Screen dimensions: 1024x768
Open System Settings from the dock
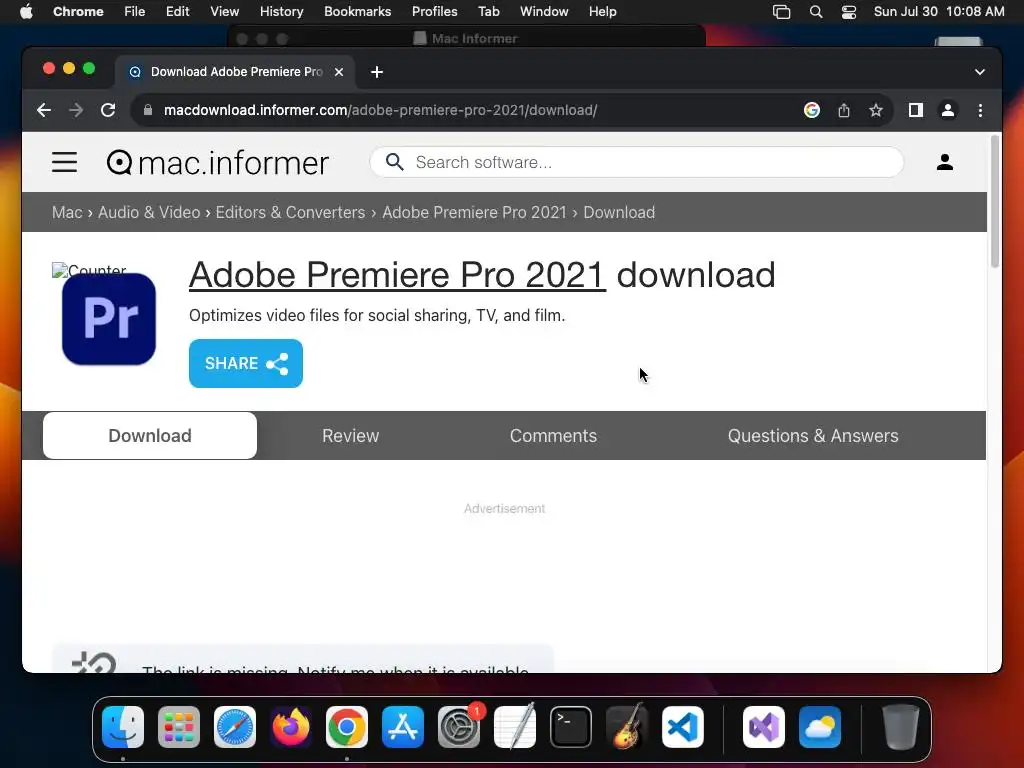(x=458, y=727)
